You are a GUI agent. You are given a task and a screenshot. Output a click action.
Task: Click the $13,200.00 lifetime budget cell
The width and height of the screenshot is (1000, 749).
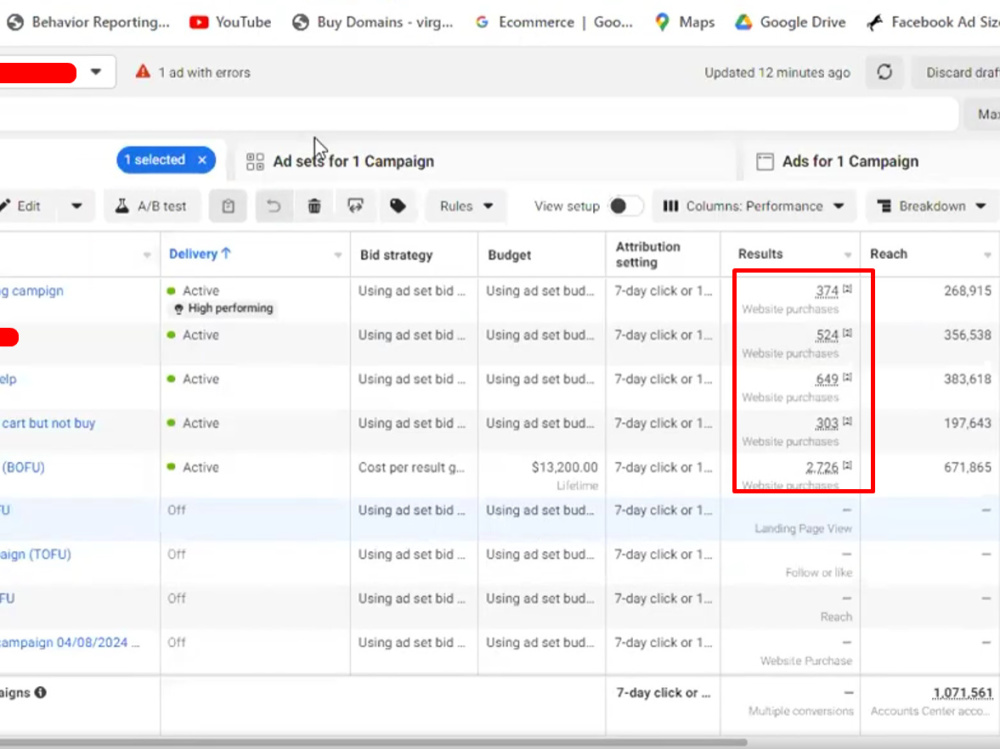click(x=541, y=475)
